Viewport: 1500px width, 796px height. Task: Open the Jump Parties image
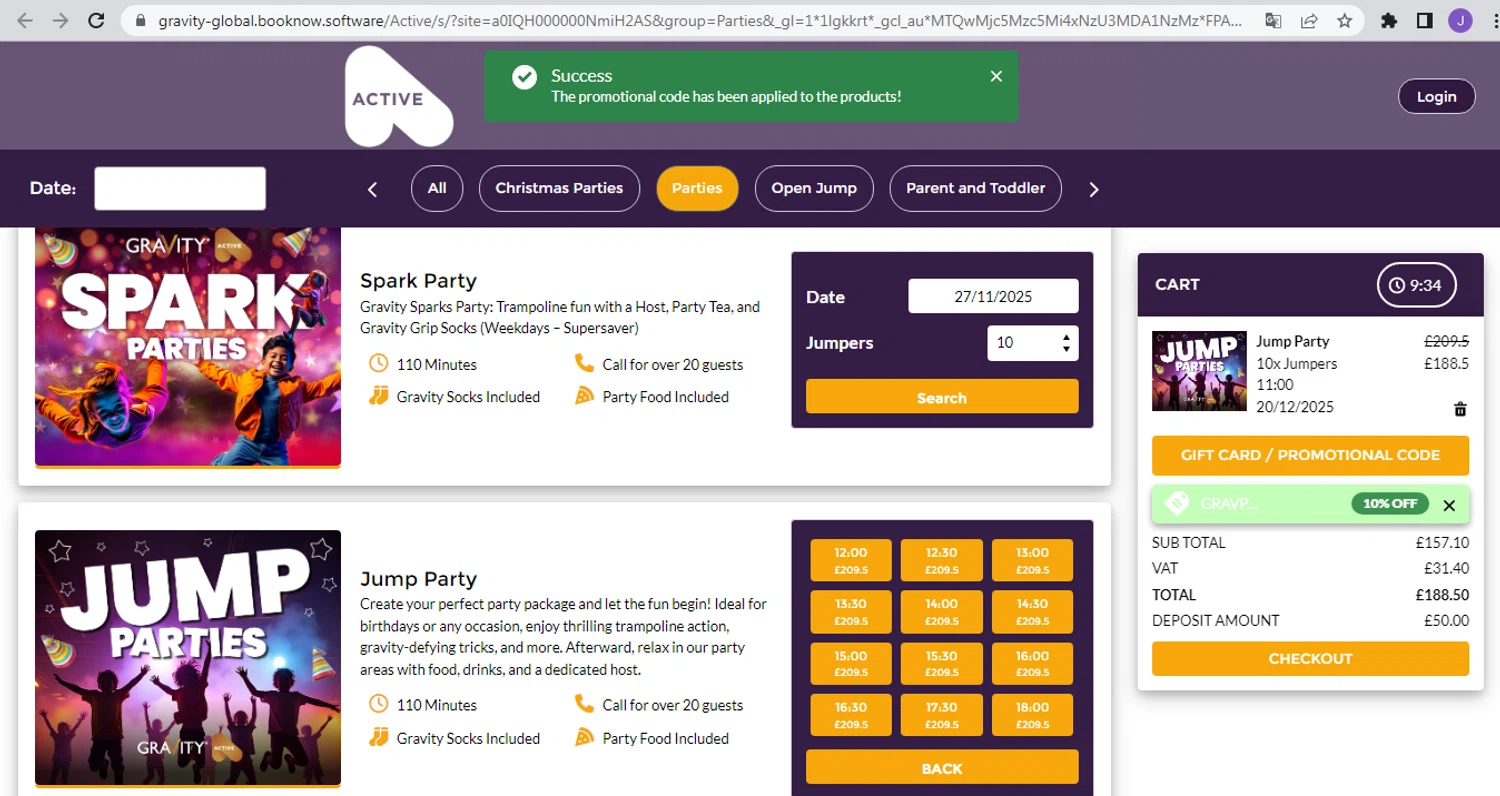(188, 658)
